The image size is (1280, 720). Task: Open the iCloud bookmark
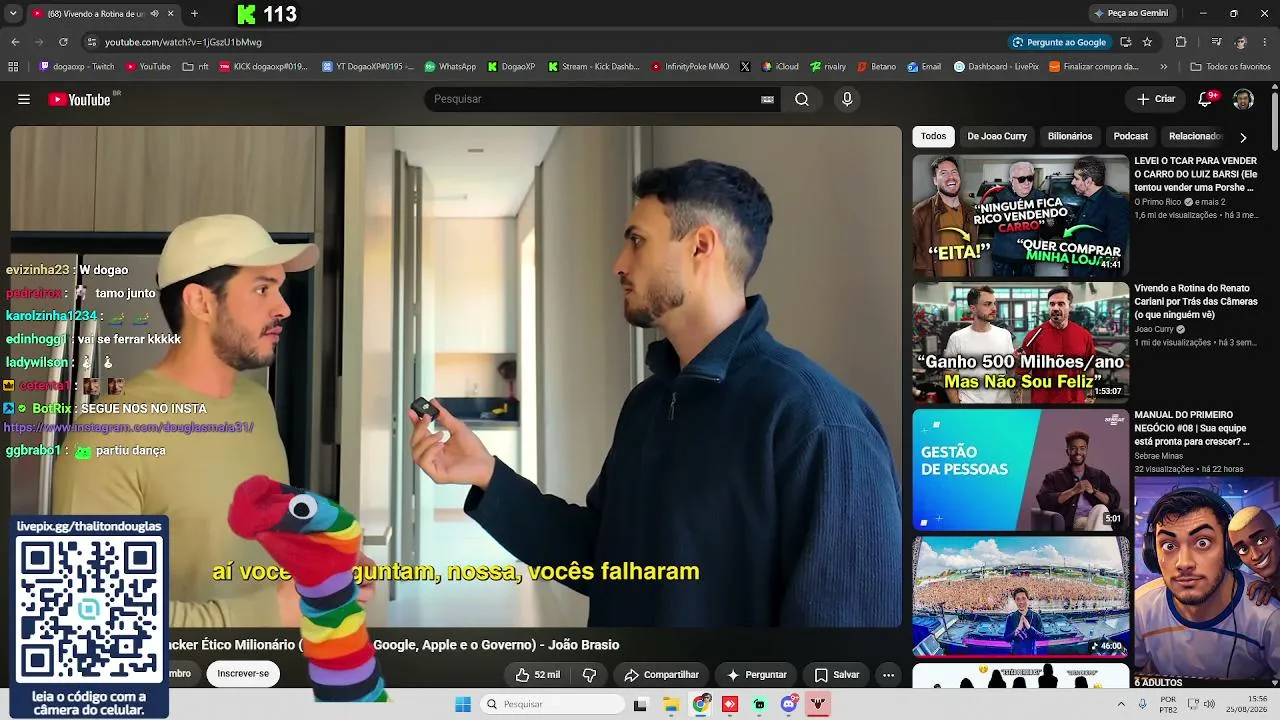[780, 67]
